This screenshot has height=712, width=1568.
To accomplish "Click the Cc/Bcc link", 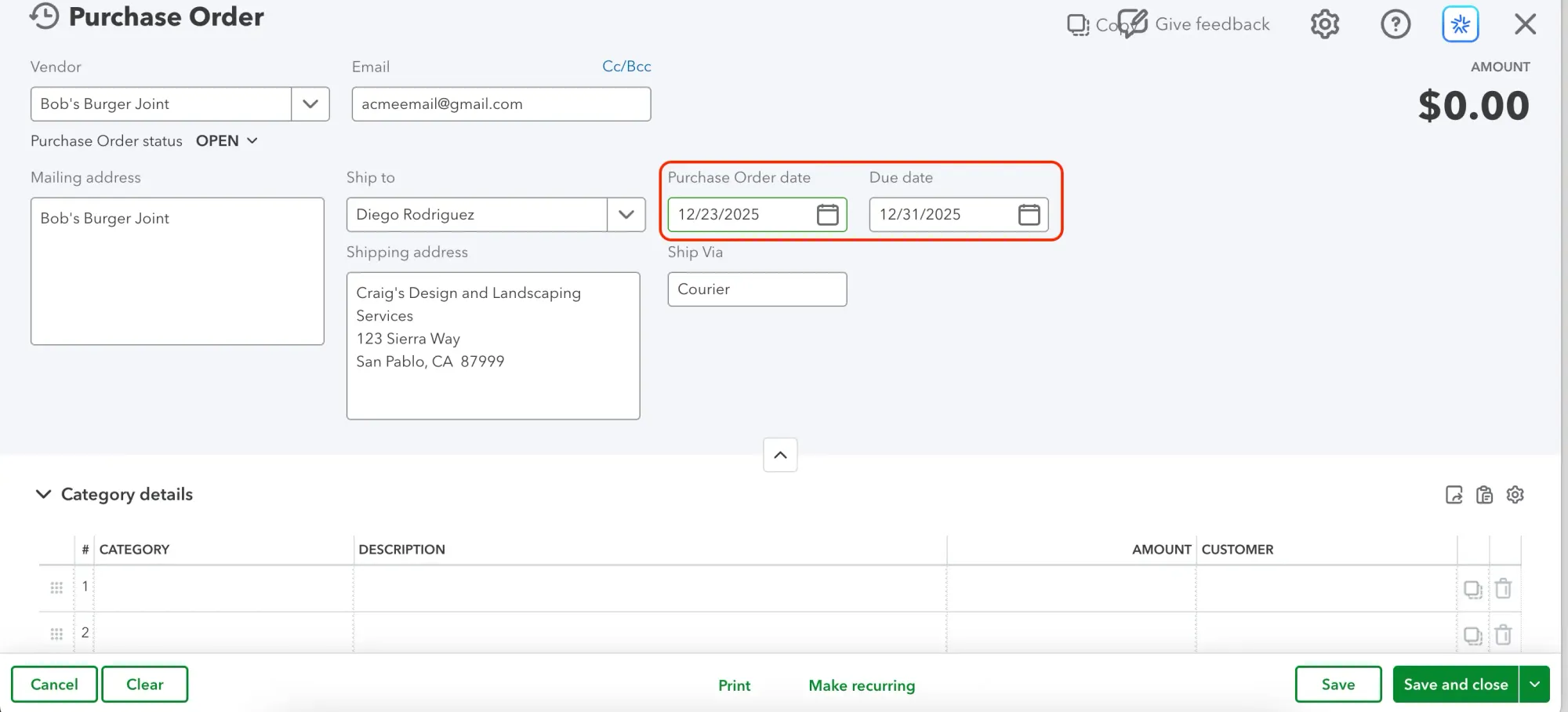I will 626,66.
